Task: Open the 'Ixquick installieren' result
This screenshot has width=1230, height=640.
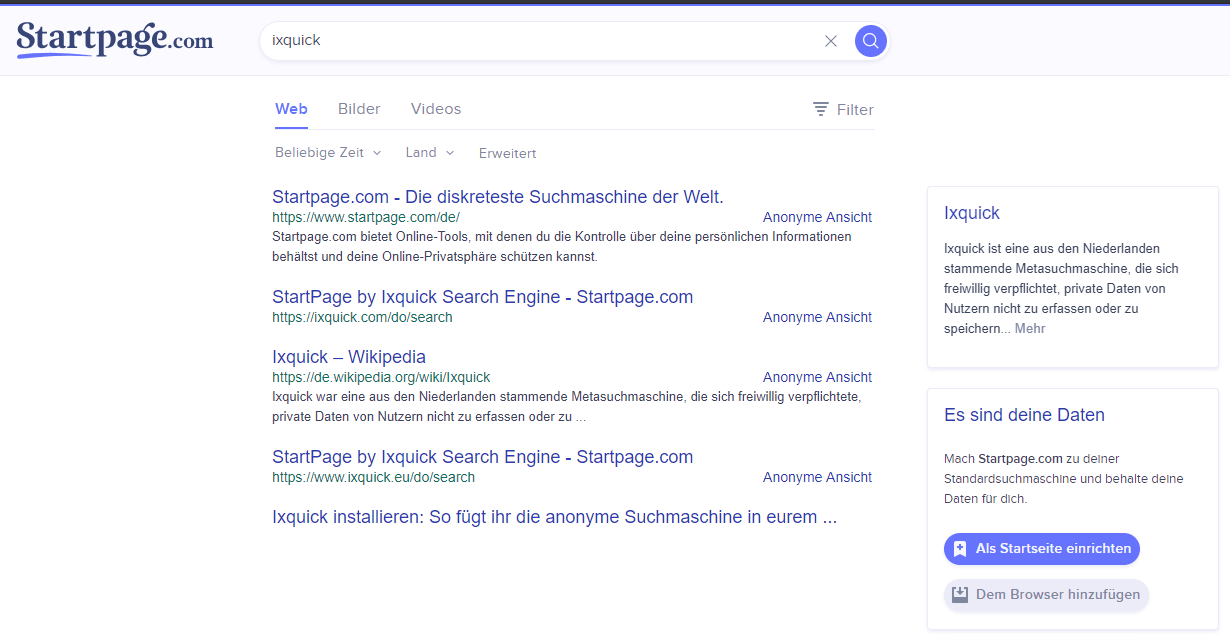Action: (554, 517)
